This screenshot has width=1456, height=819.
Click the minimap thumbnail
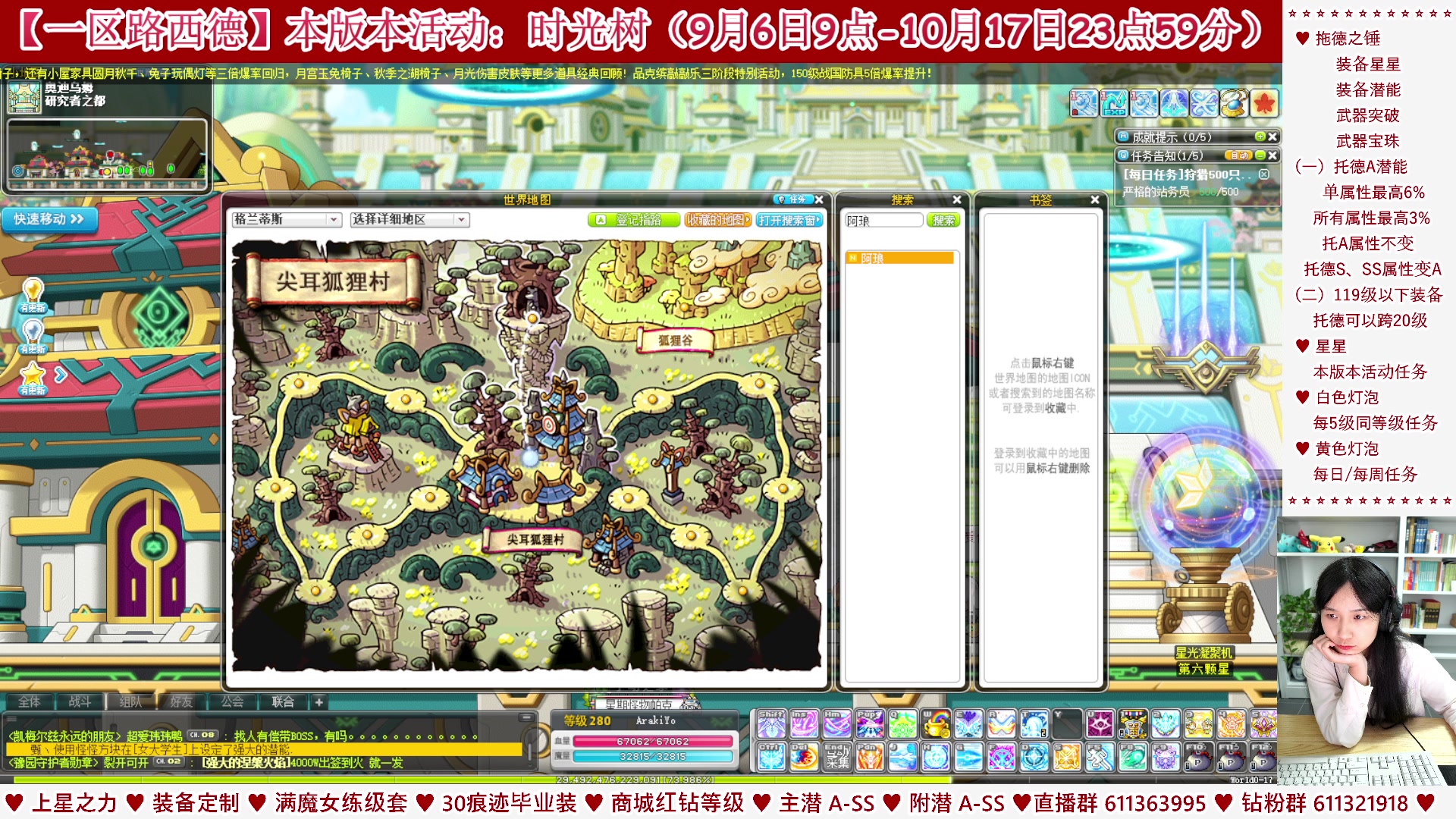click(x=107, y=154)
